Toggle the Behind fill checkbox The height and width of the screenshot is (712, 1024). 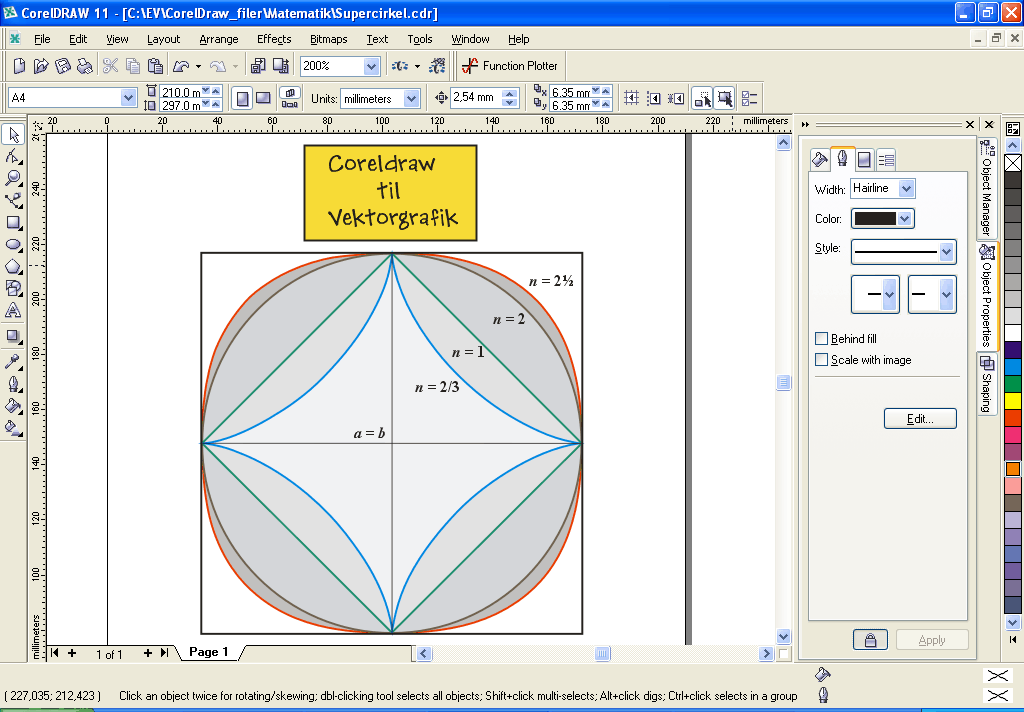[x=822, y=338]
